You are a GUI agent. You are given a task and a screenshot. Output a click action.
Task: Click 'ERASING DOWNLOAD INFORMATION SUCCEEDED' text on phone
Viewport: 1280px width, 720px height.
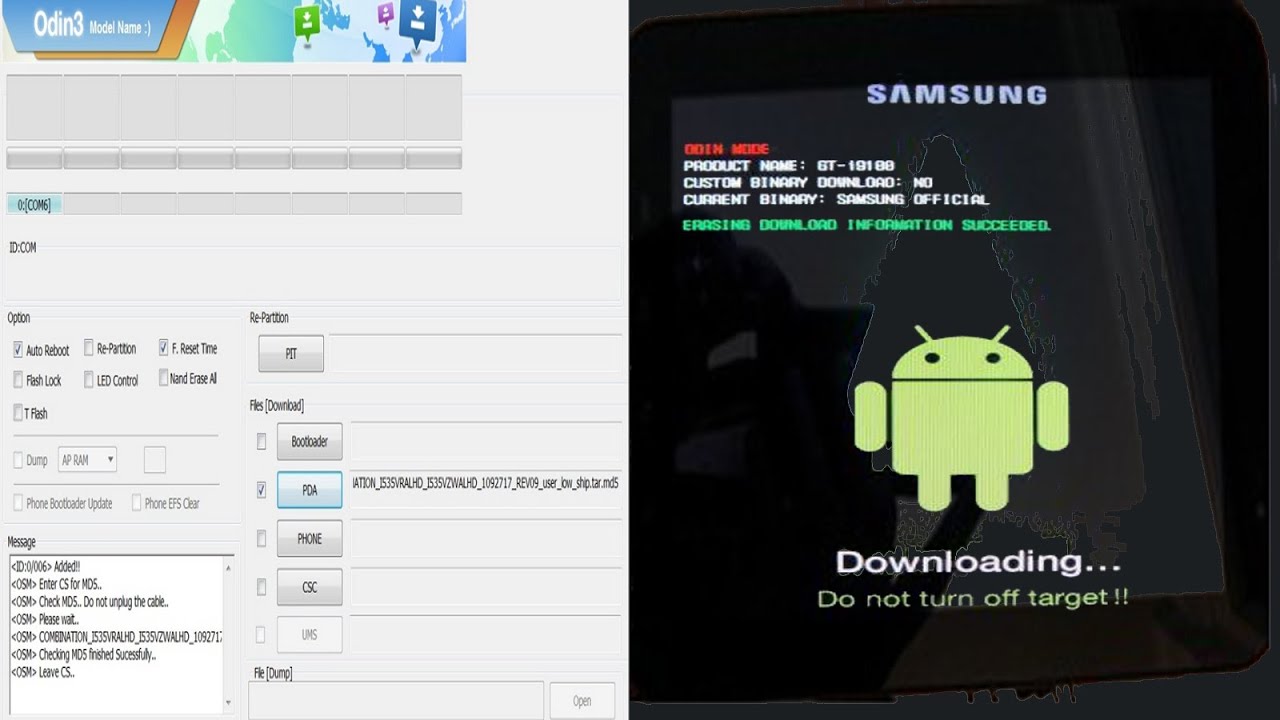pyautogui.click(x=867, y=226)
